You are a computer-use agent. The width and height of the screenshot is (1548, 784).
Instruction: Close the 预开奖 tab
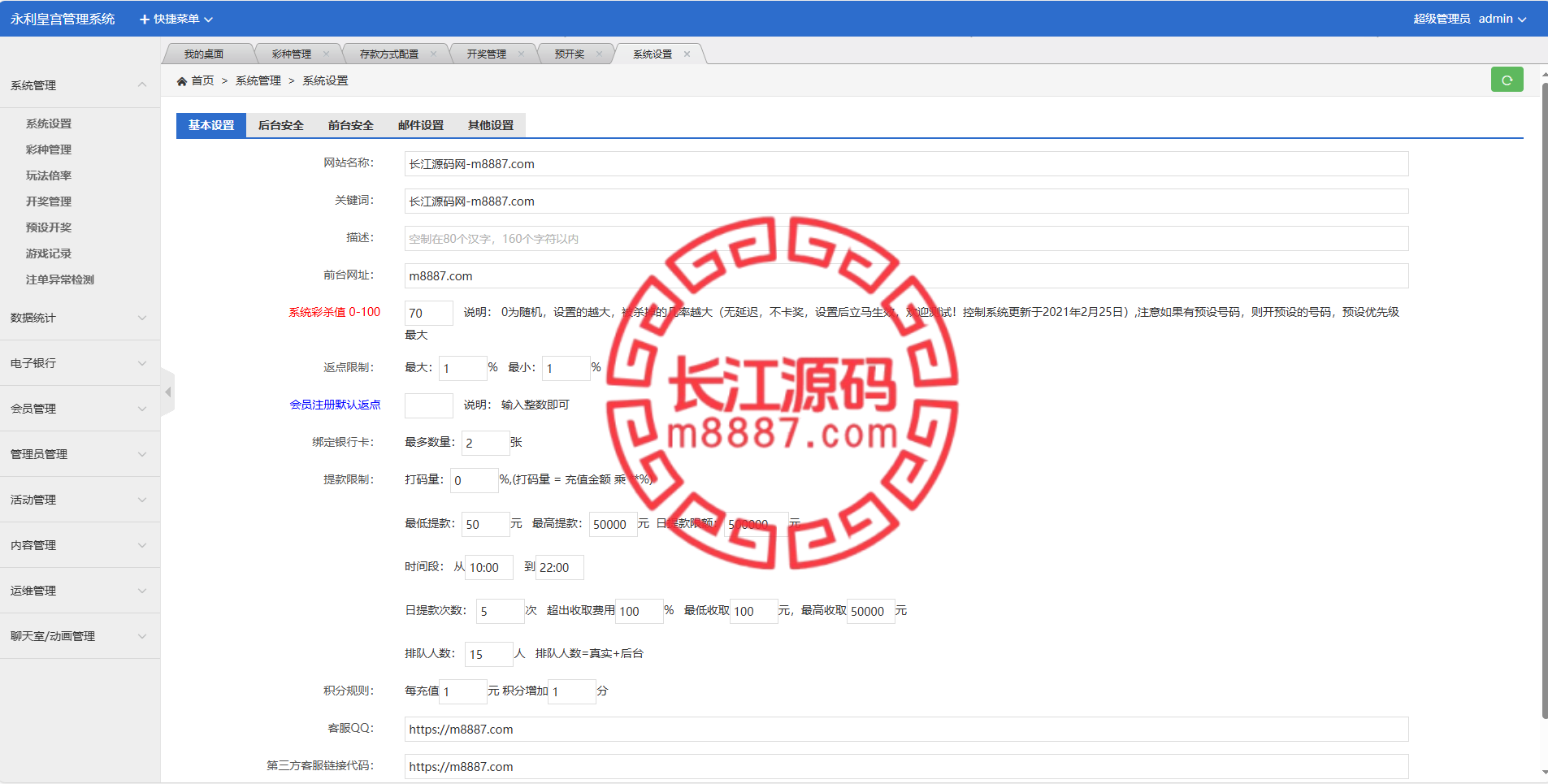click(600, 54)
